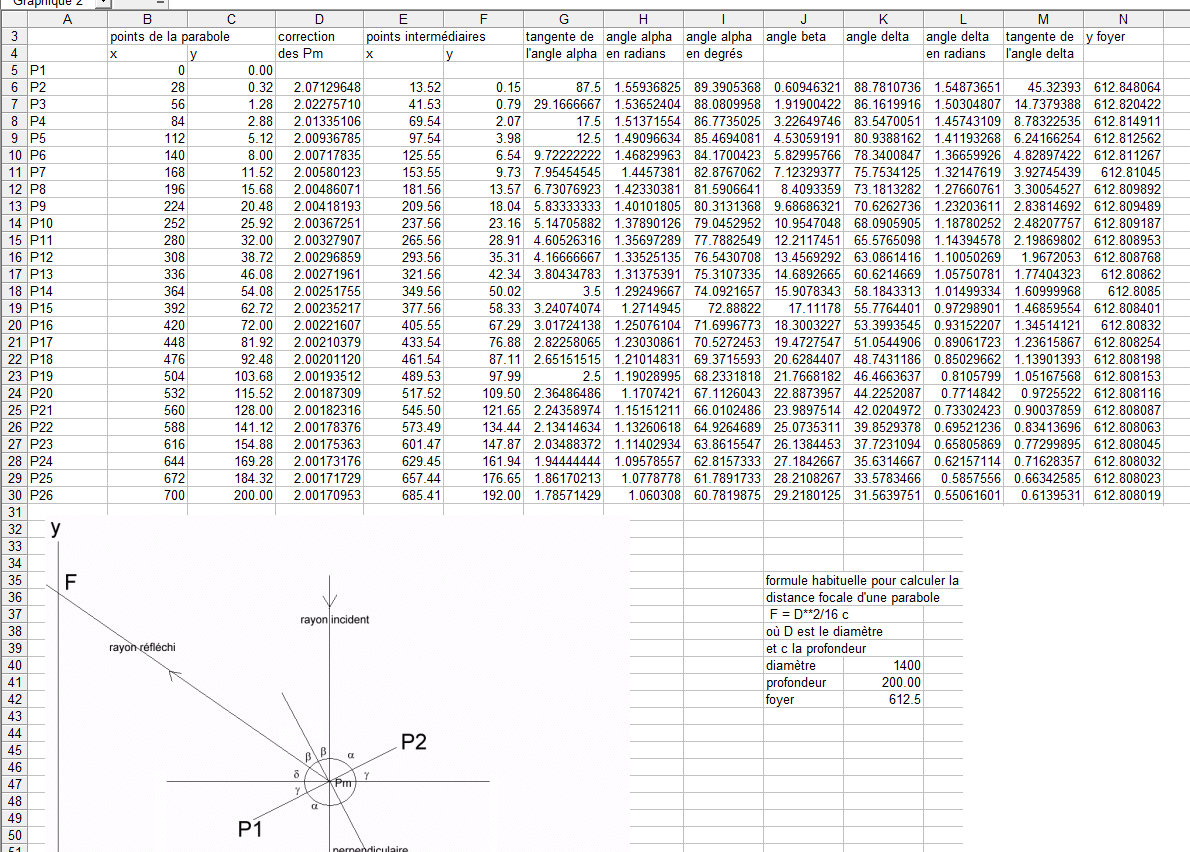
Task: Click cell with value 29.1666667
Action: (x=563, y=105)
